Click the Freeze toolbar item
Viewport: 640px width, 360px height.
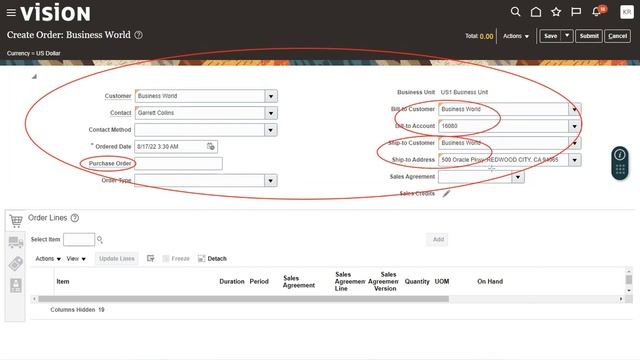click(x=176, y=258)
